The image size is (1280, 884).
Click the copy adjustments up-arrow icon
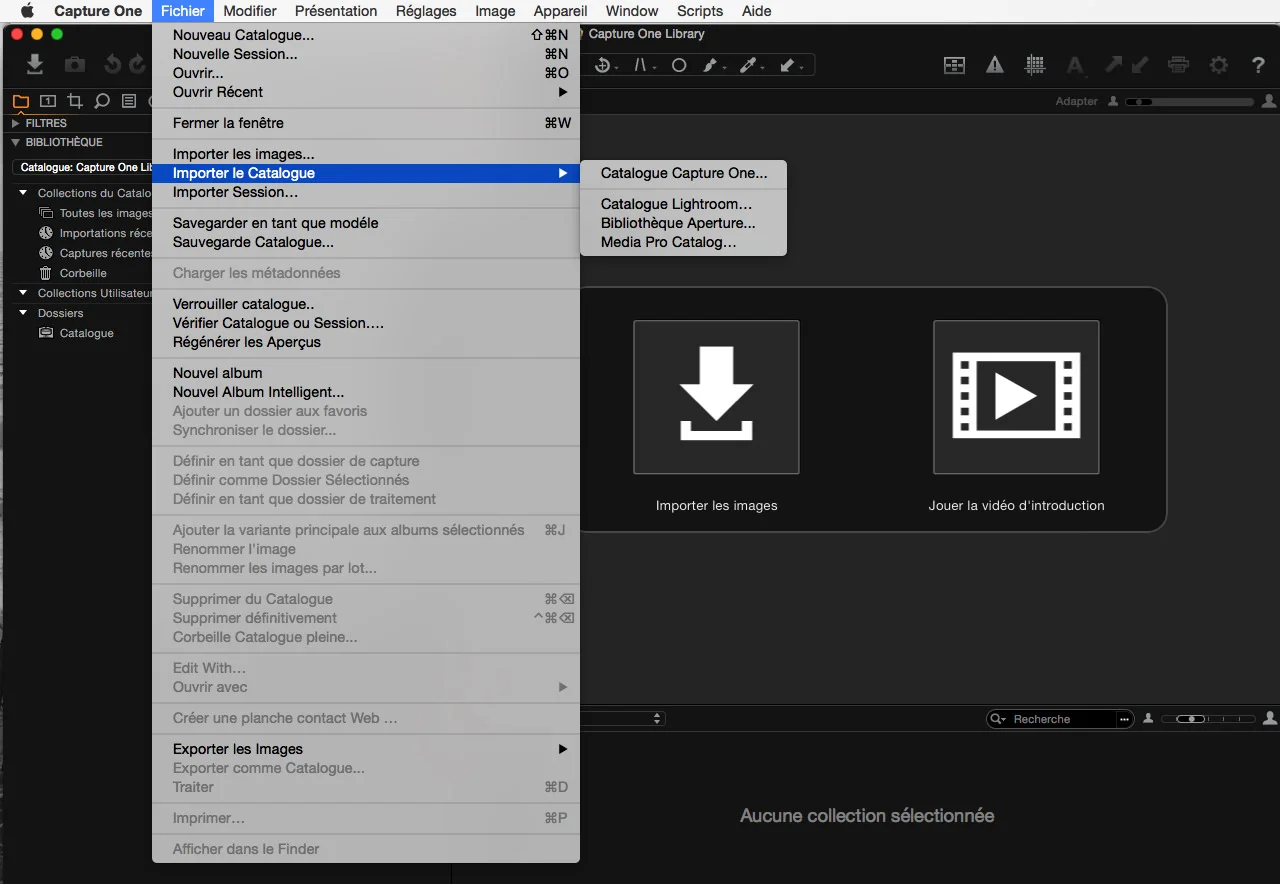point(1114,65)
